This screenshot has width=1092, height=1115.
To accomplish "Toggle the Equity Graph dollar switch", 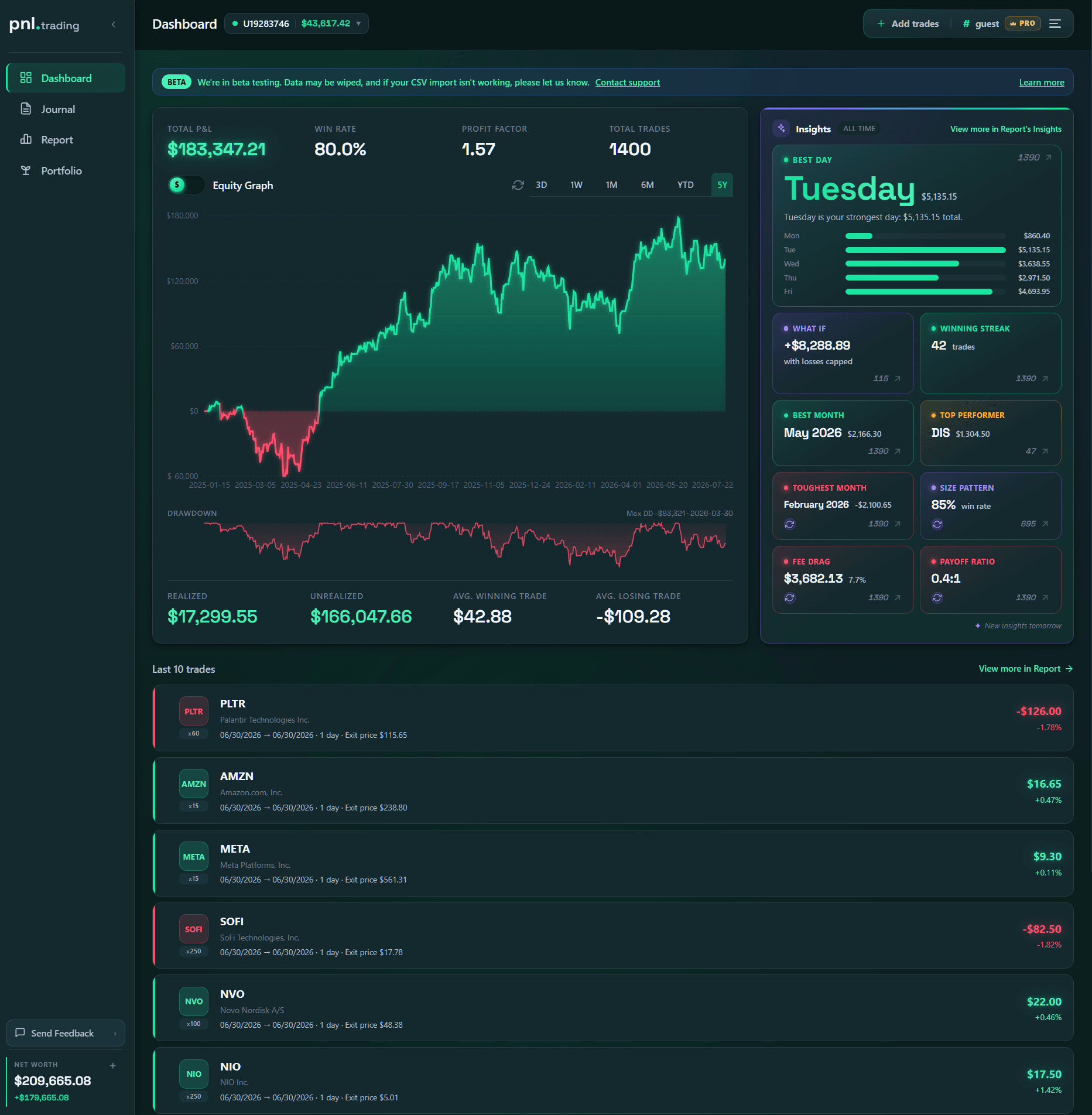I will coord(186,185).
